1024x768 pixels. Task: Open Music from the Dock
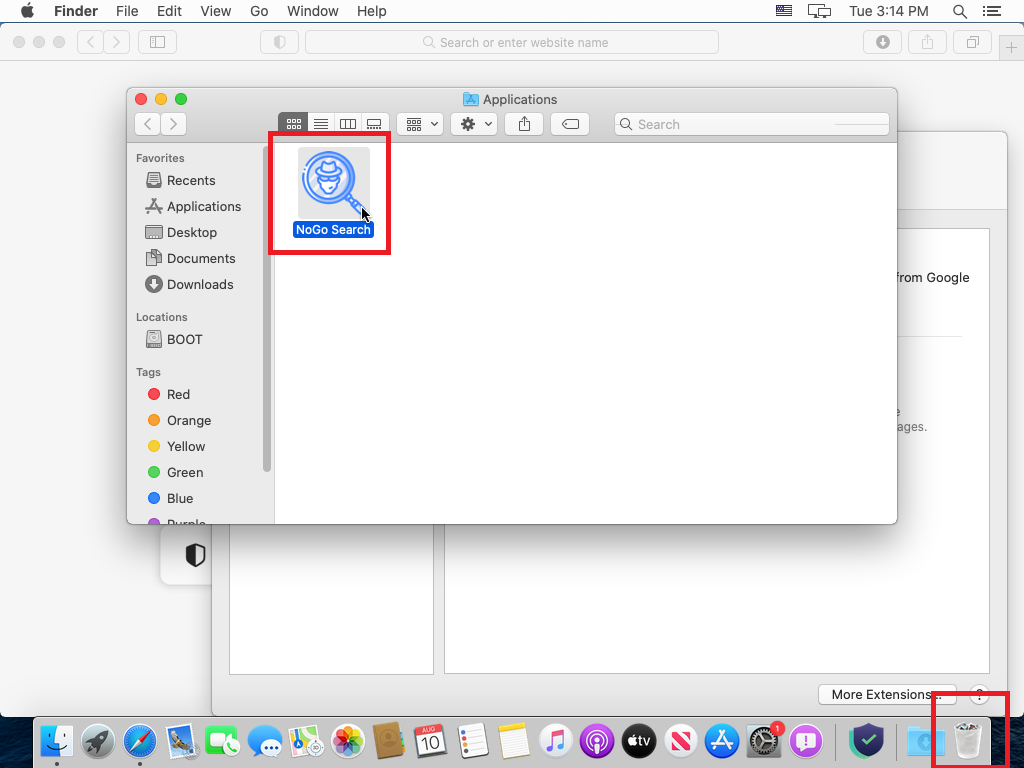click(x=555, y=741)
